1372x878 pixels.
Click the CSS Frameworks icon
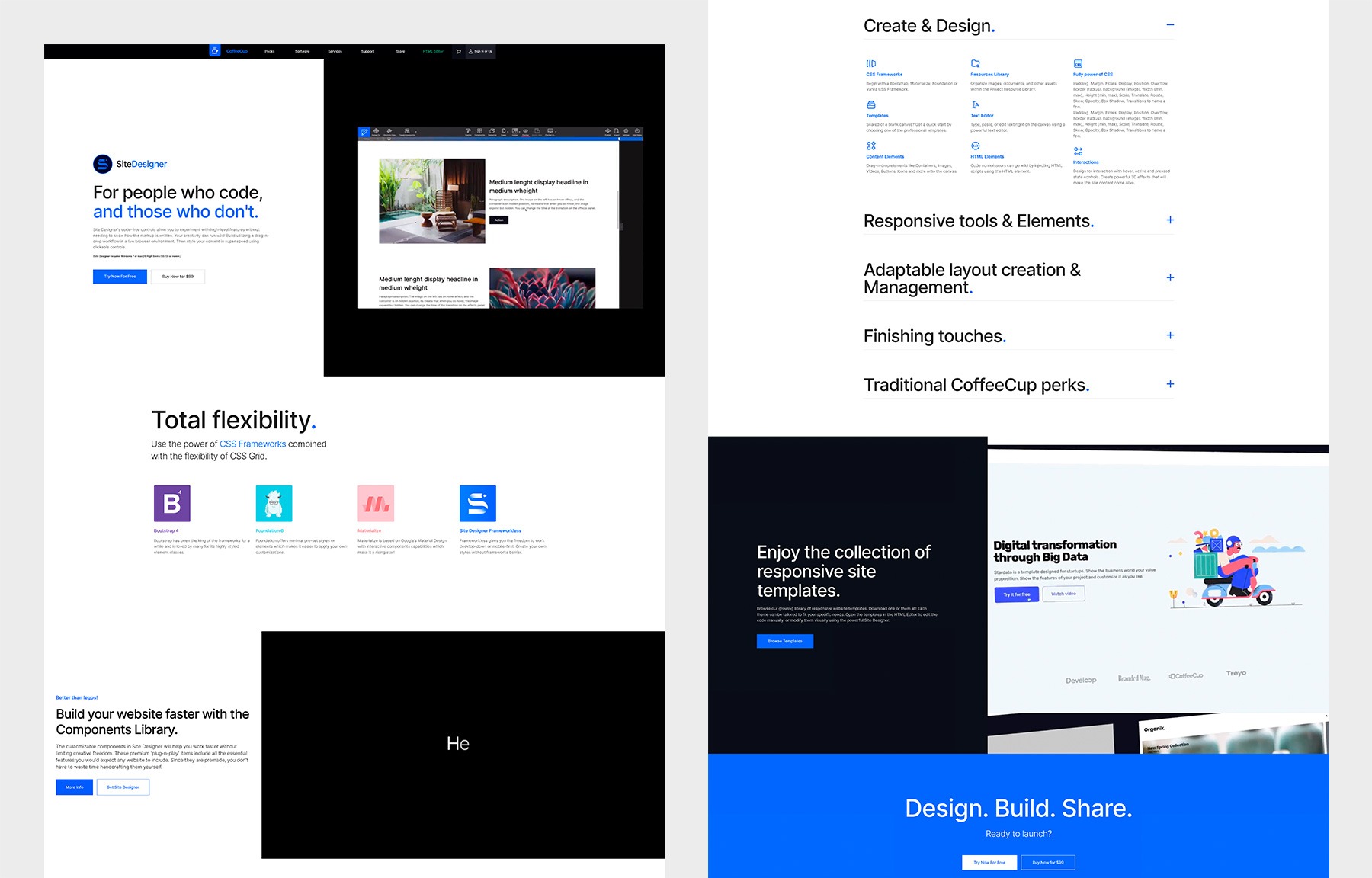(871, 64)
